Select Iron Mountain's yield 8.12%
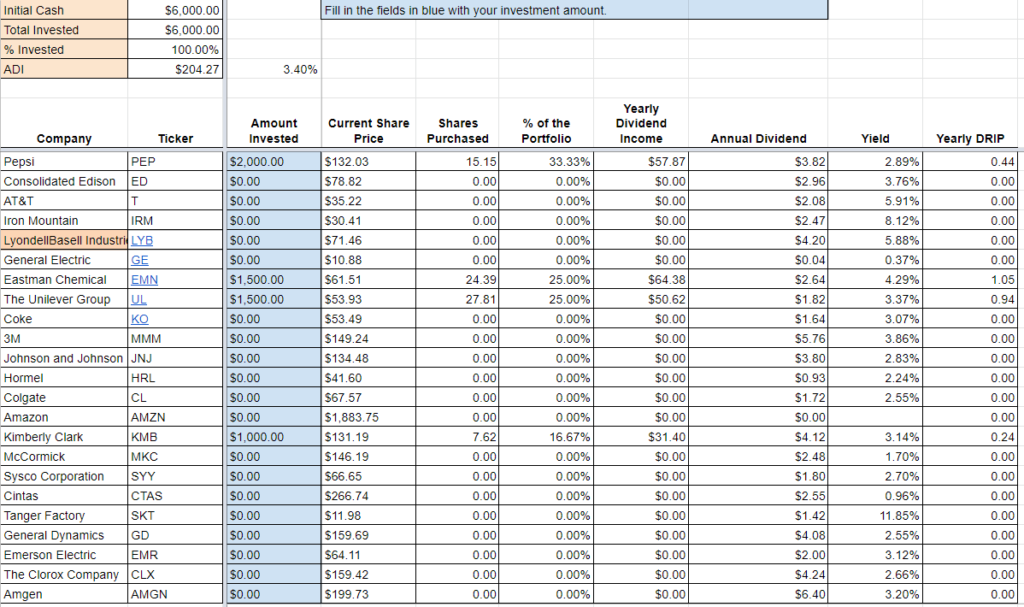The width and height of the screenshot is (1024, 607). (875, 221)
